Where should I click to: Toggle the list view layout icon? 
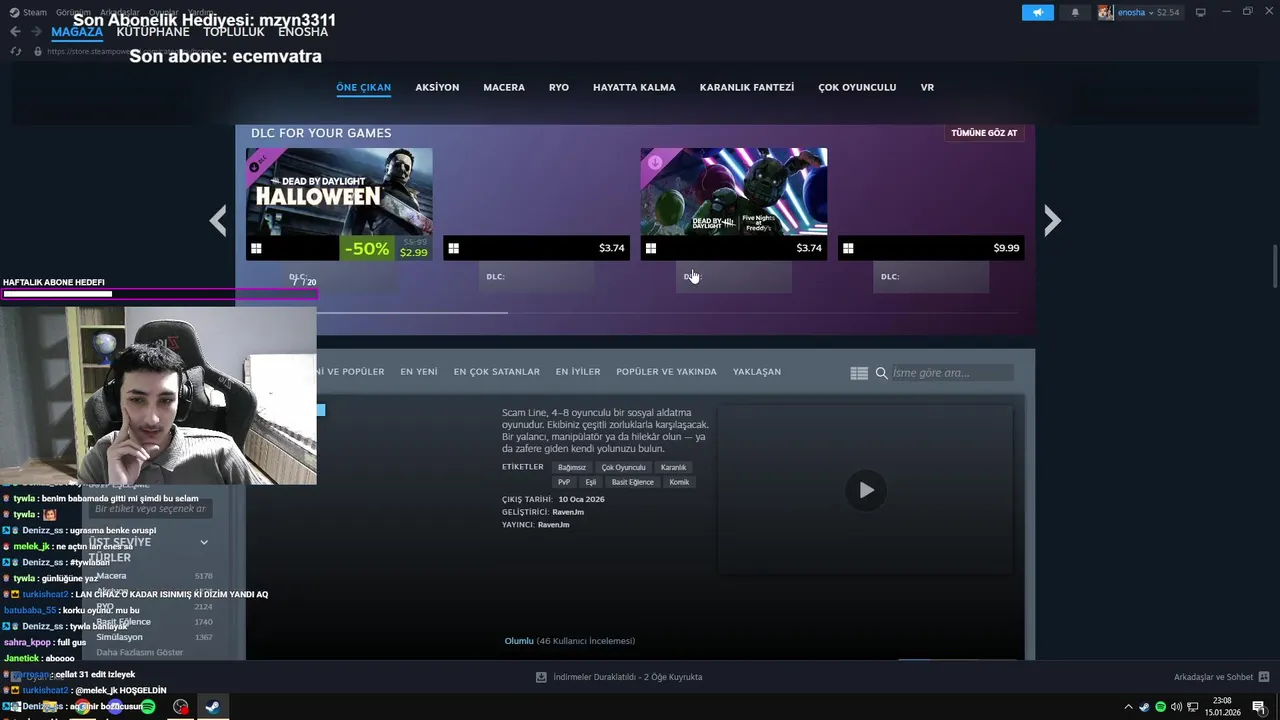coord(859,373)
